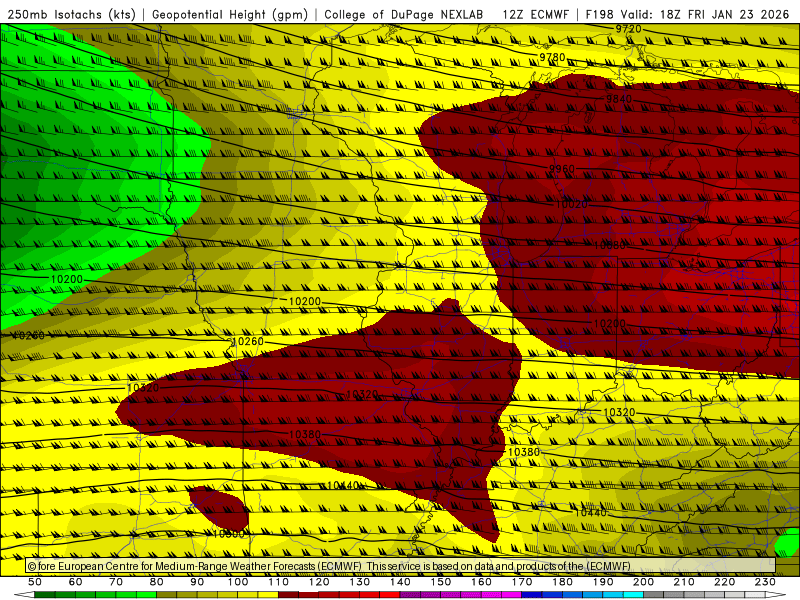
Task: Click the 80 value on the color scale
Action: coord(156,582)
